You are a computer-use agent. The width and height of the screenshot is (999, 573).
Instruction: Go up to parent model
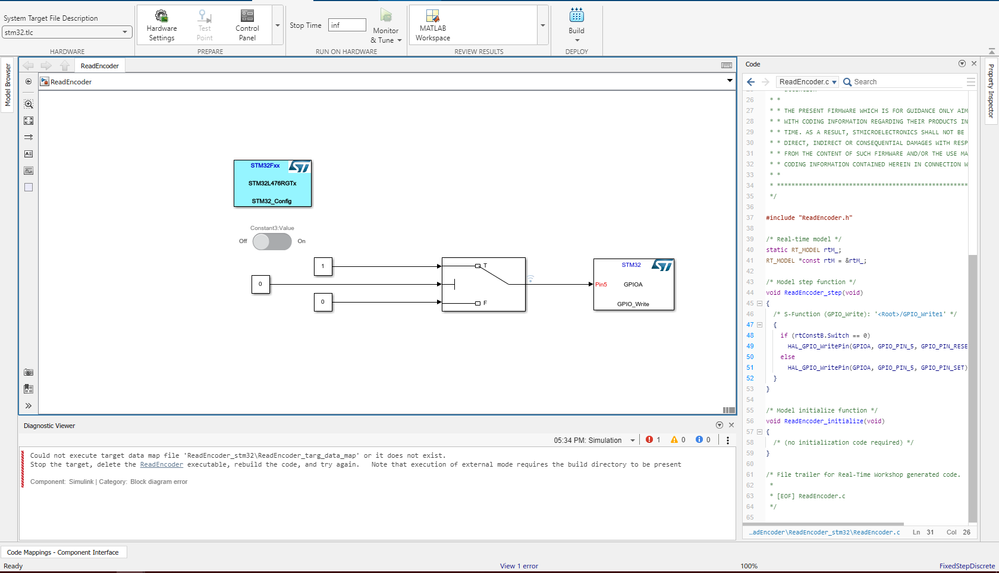click(64, 66)
